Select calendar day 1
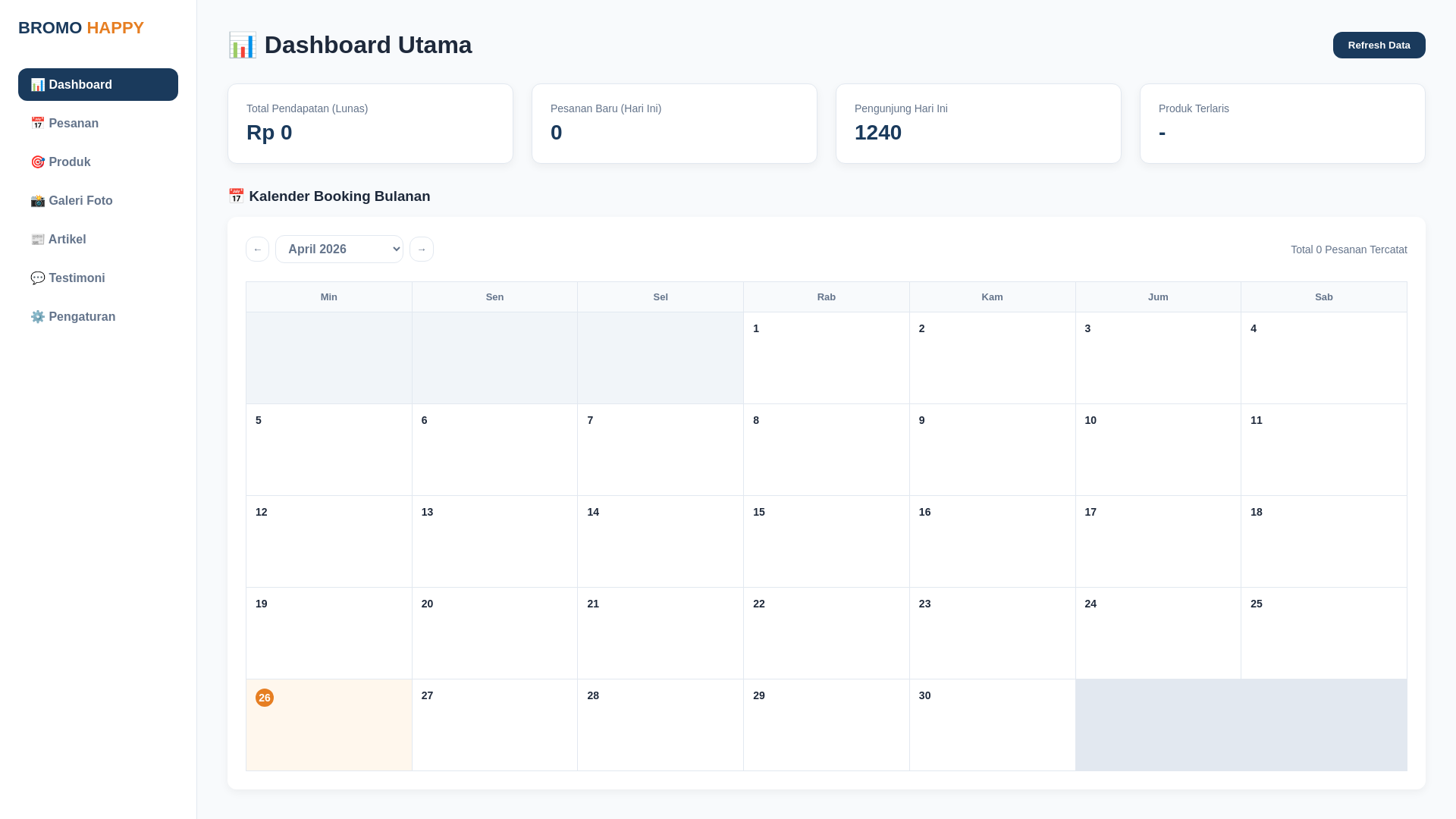The width and height of the screenshot is (1456, 819). click(826, 357)
